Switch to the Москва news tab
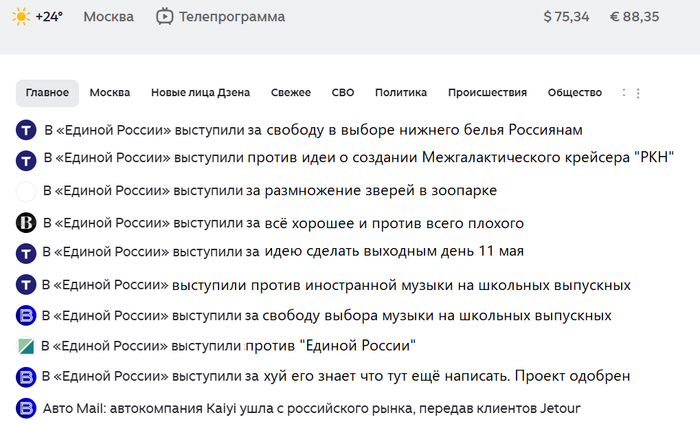 tap(110, 93)
